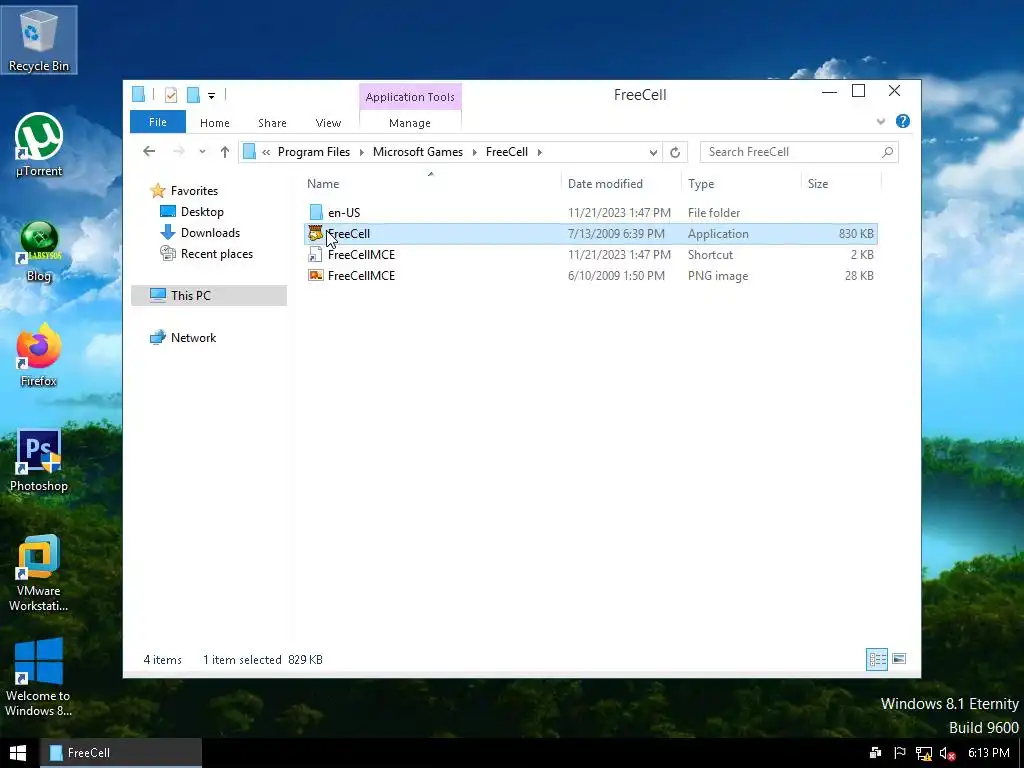Screen dimensions: 1024x768
Task: Click the 6:13 PM taskbar clock
Action: [x=988, y=753]
